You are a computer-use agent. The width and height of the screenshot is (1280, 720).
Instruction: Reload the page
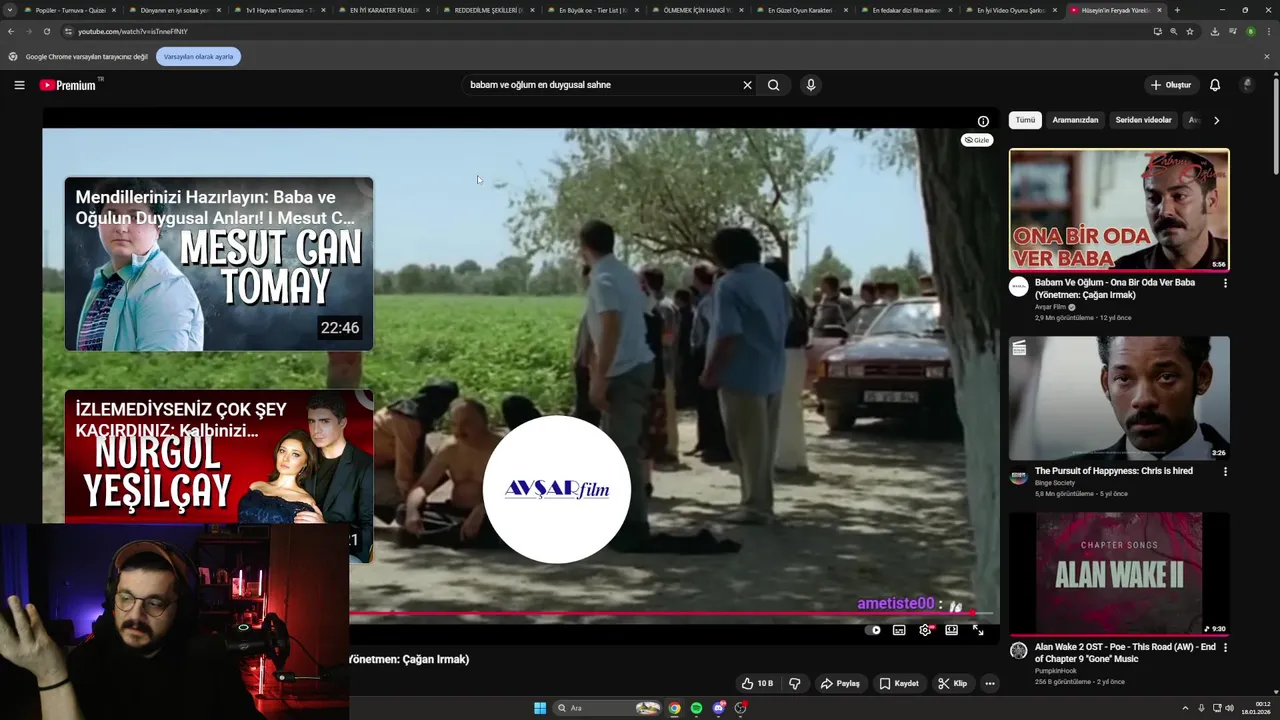click(46, 31)
